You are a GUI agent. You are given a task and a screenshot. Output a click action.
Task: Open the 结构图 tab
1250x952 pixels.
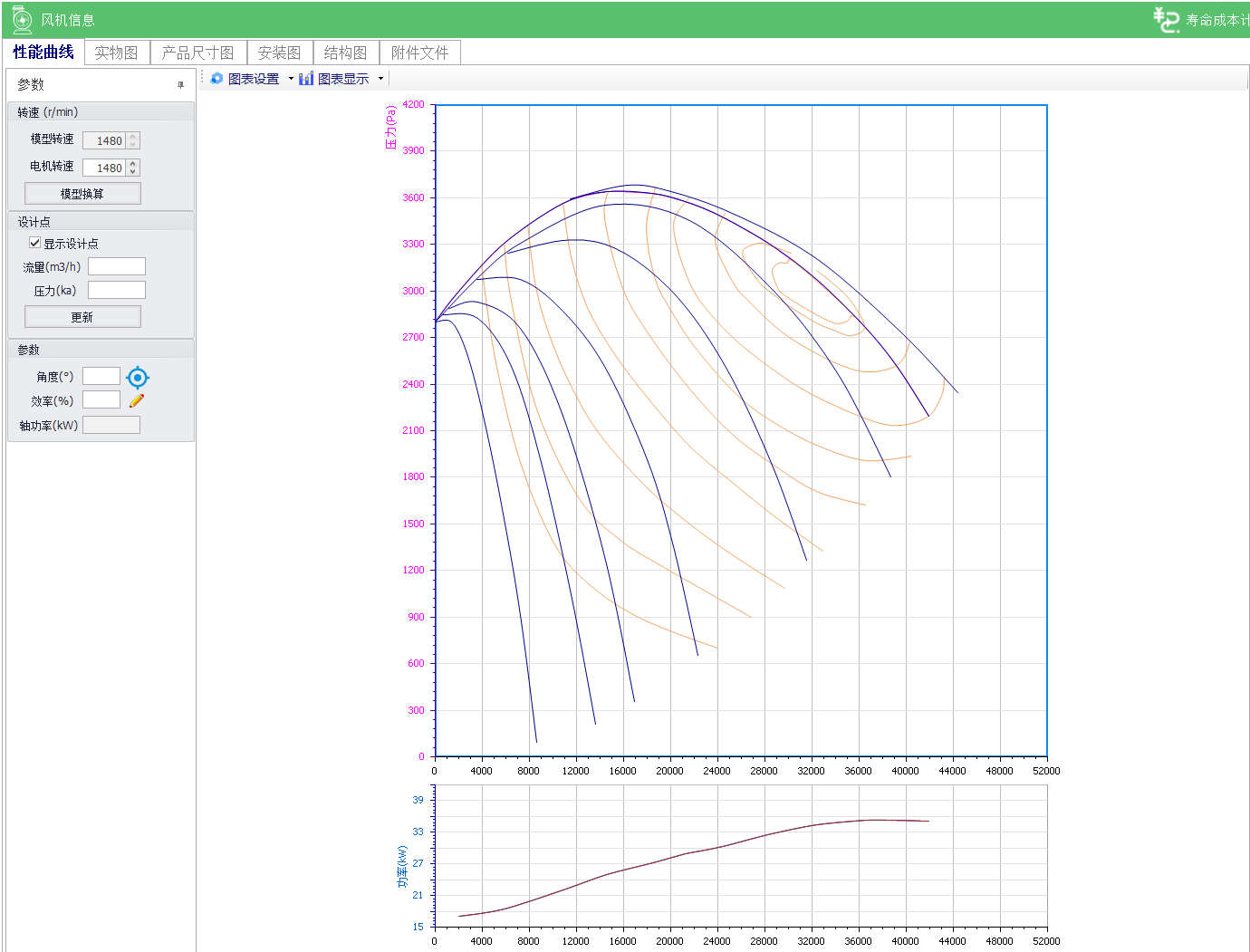[346, 53]
